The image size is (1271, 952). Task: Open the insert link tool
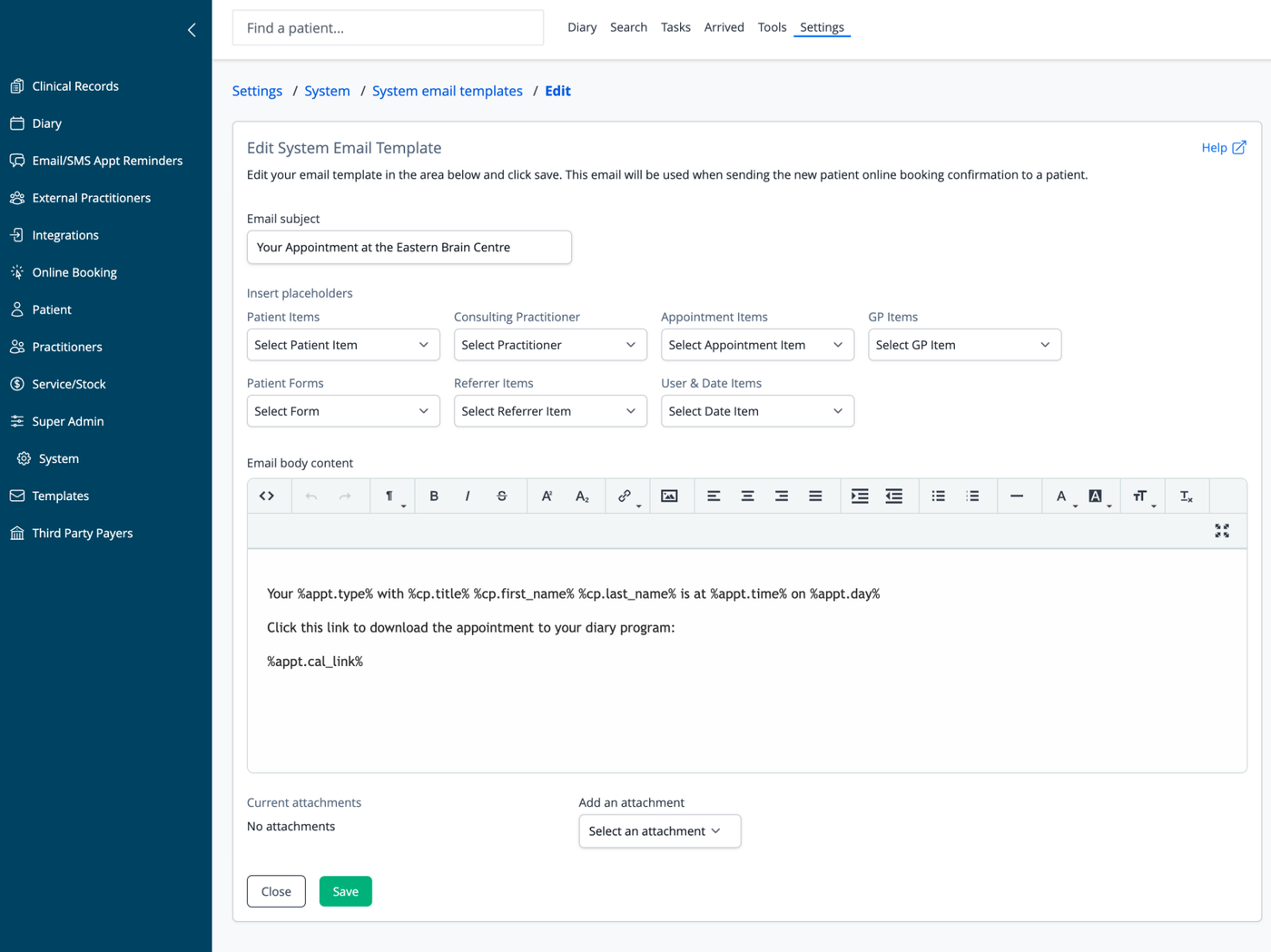(x=626, y=496)
